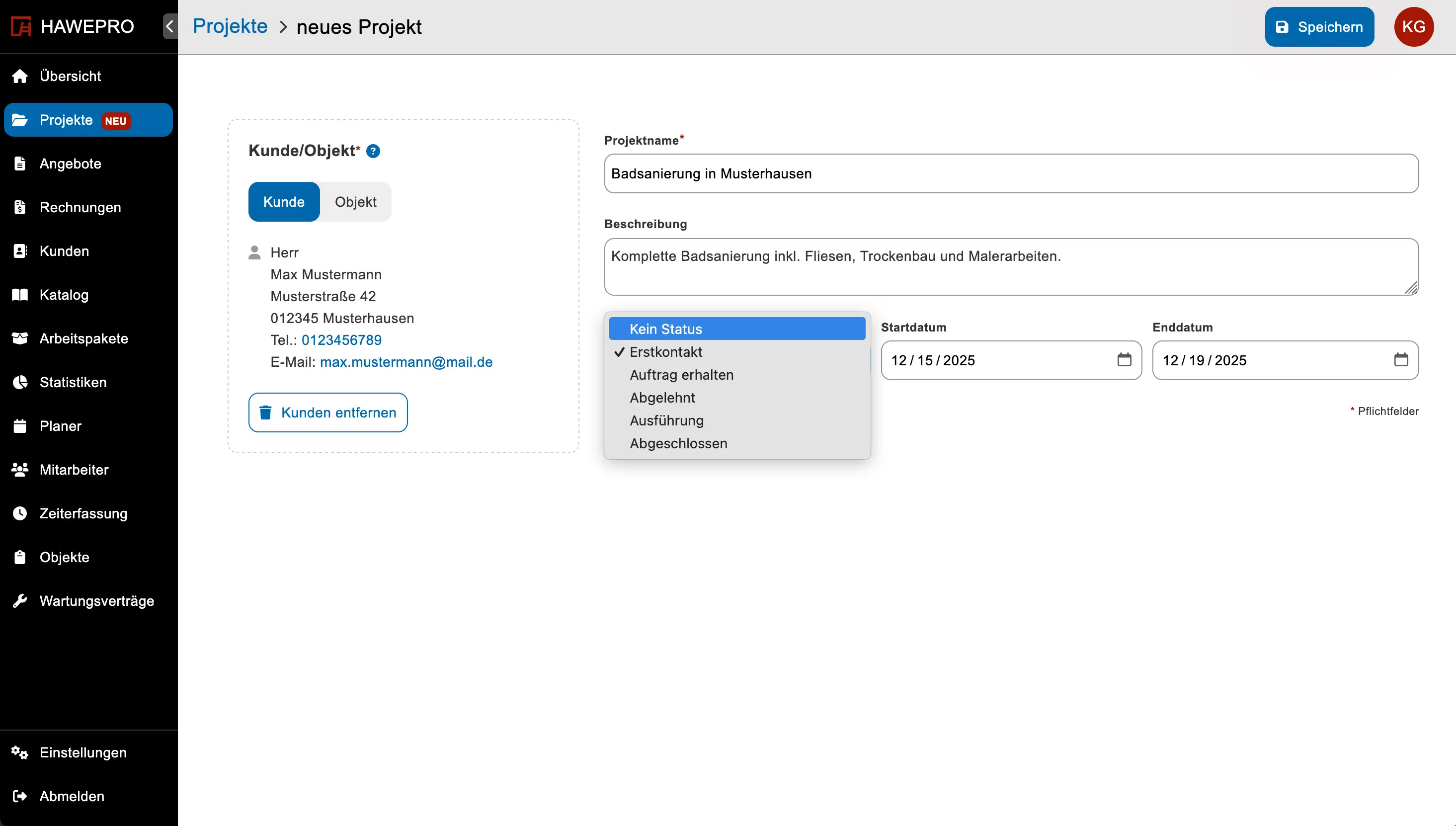Screen dimensions: 1456x826
Task: Click into the Projektname input field
Action: click(x=1011, y=173)
